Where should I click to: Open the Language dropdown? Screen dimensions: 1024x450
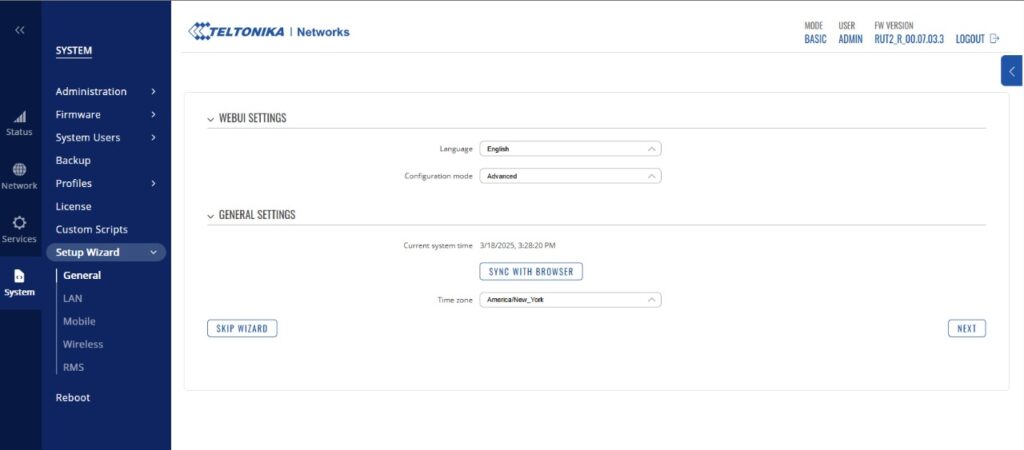pyautogui.click(x=570, y=149)
